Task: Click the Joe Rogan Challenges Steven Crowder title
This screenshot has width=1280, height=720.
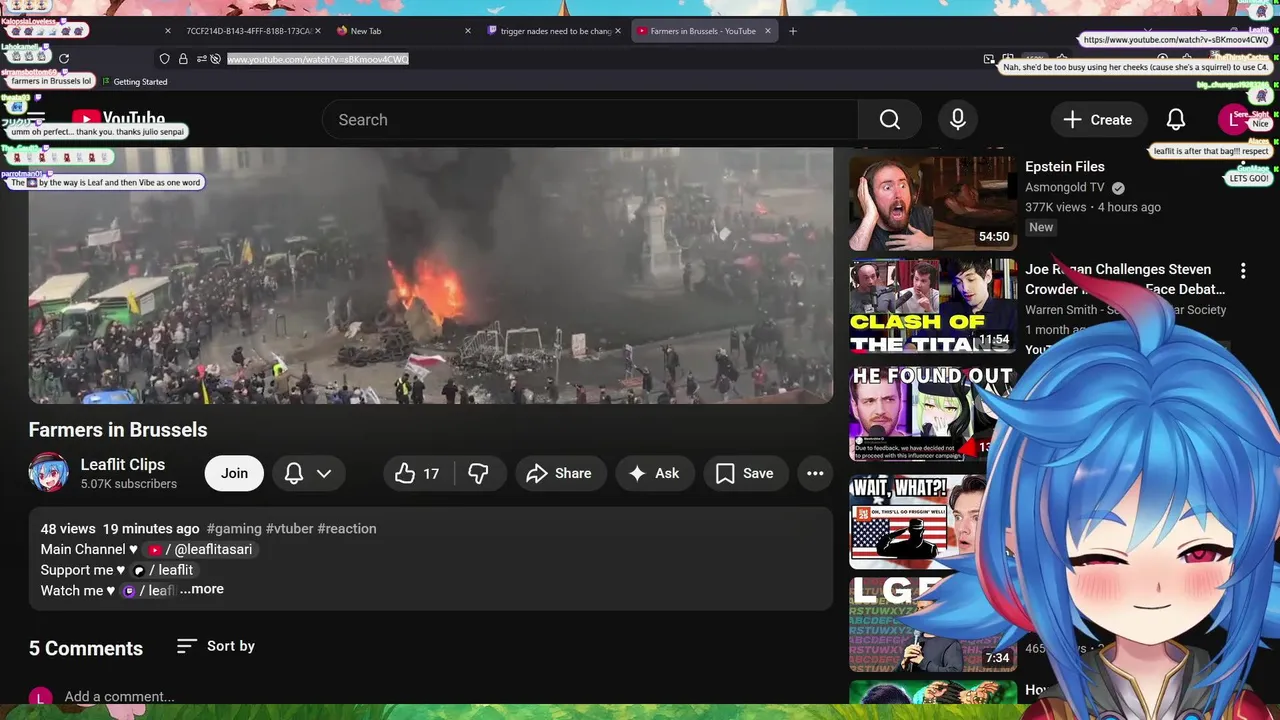Action: point(1125,279)
